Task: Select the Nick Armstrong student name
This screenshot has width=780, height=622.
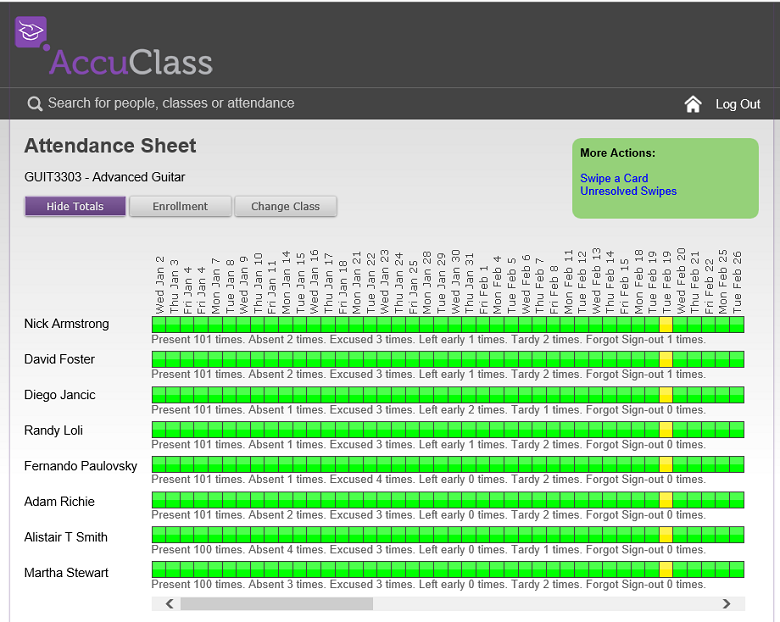Action: pos(67,324)
